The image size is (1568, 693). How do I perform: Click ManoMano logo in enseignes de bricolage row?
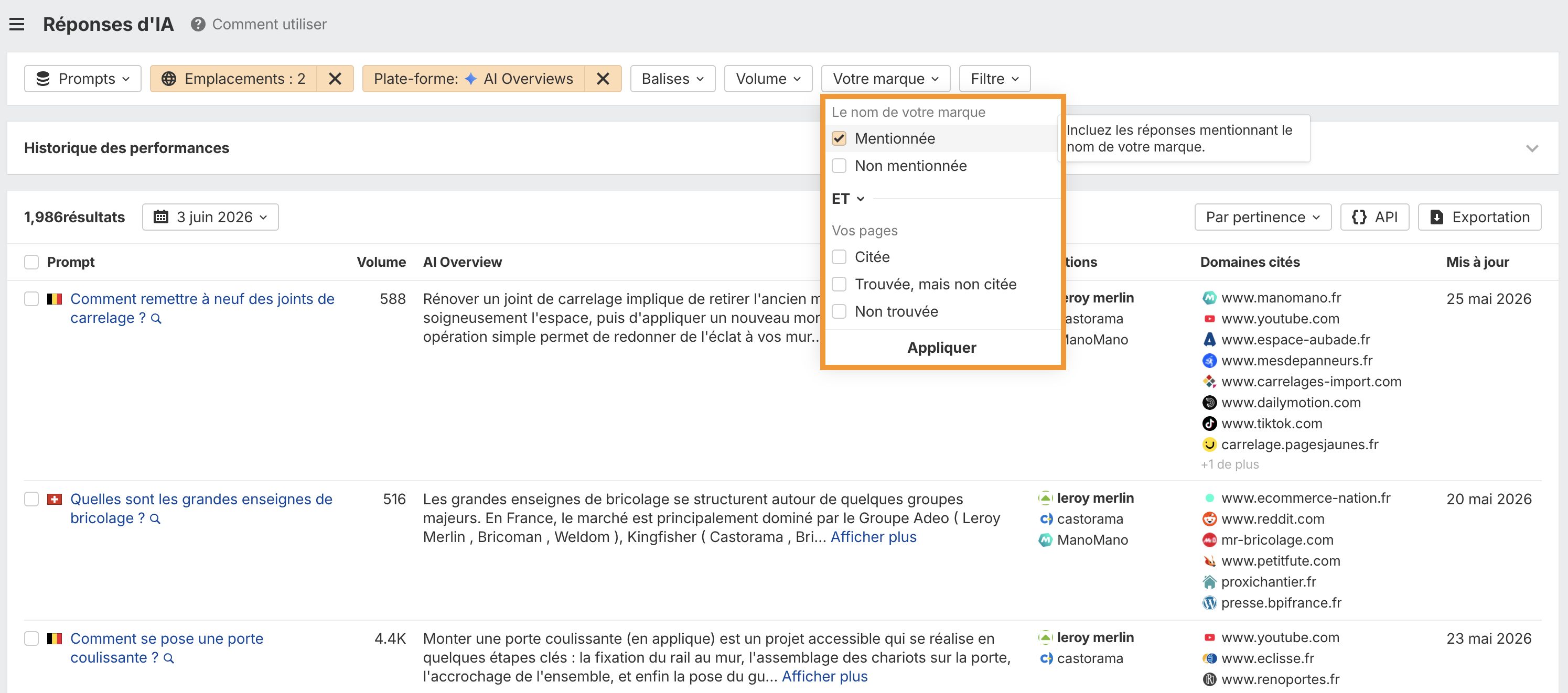click(x=1045, y=540)
